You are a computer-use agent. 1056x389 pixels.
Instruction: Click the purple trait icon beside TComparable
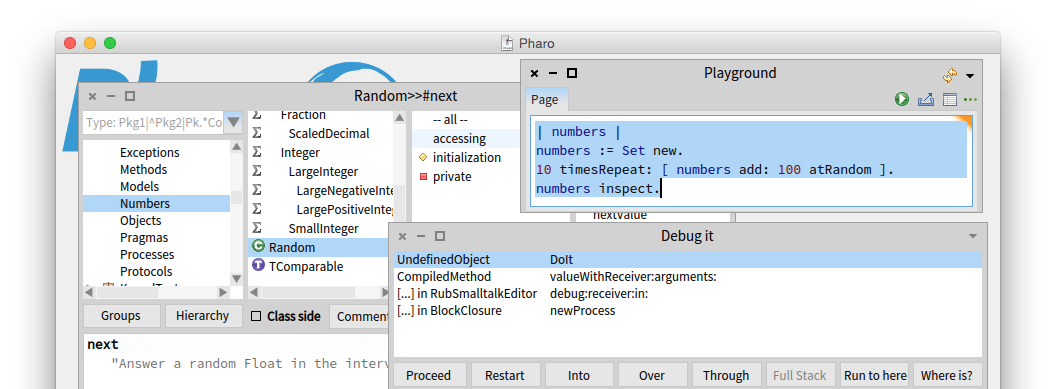click(x=258, y=266)
